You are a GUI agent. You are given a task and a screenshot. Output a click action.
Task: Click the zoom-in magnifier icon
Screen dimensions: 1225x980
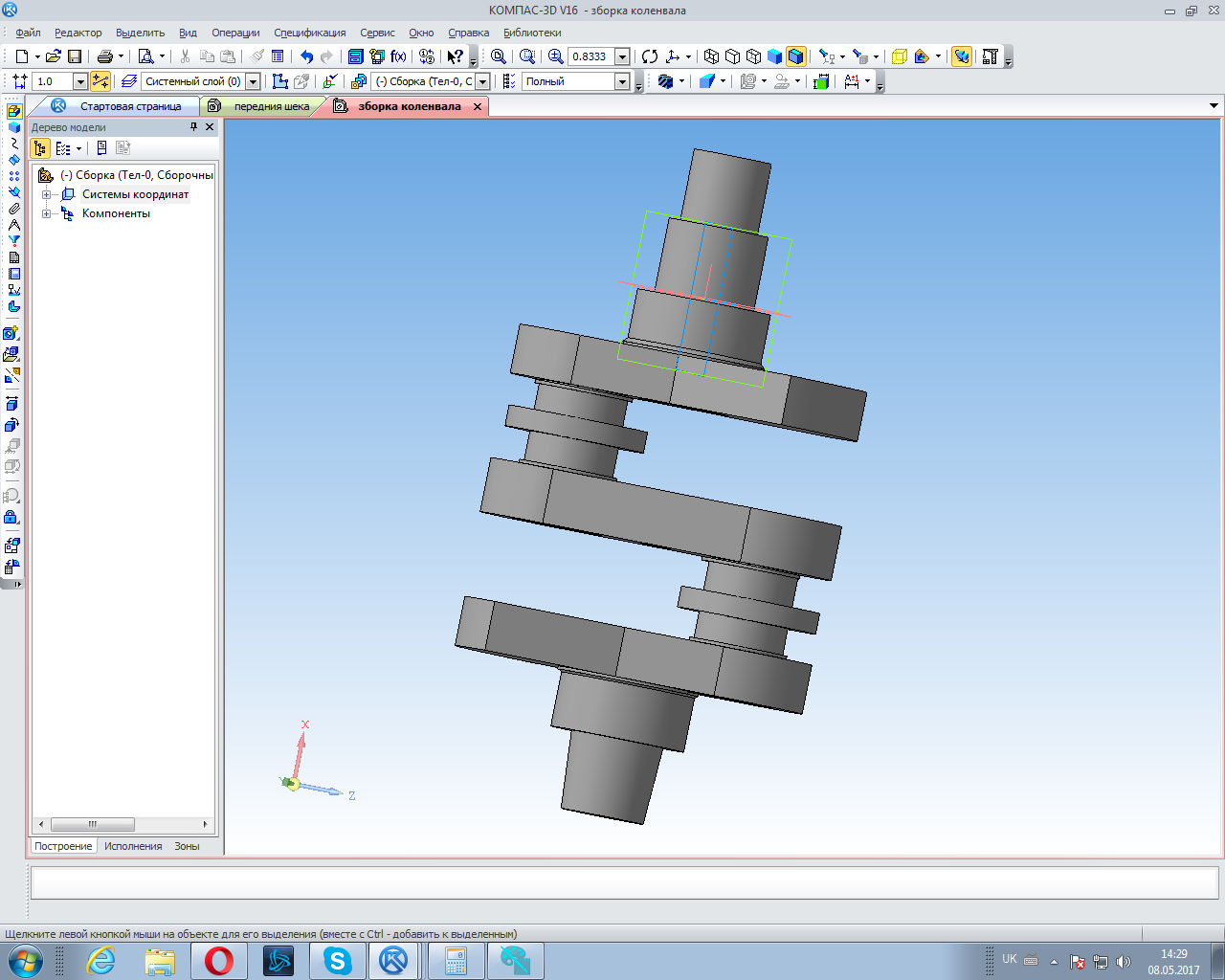(x=555, y=56)
